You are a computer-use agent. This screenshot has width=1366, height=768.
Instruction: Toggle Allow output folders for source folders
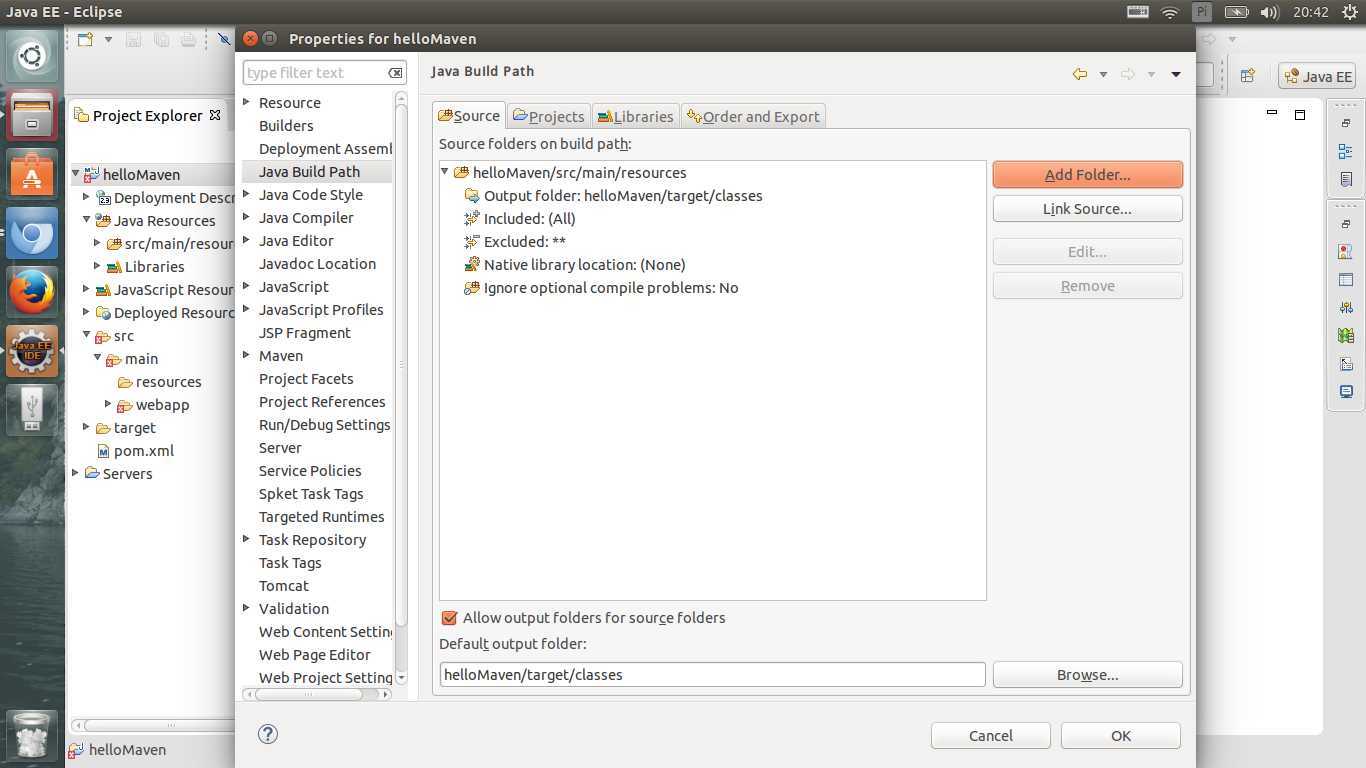click(x=449, y=618)
